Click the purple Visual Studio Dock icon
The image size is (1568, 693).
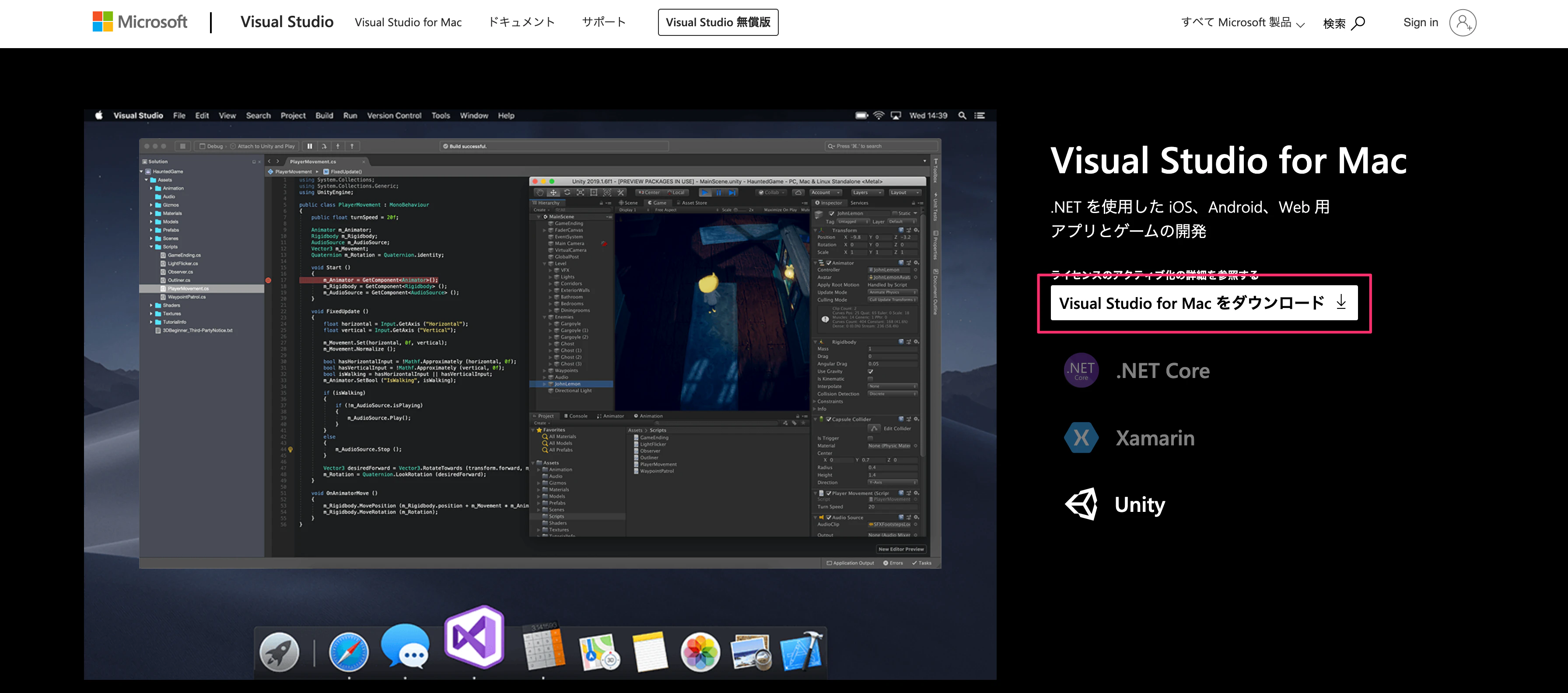(x=474, y=637)
